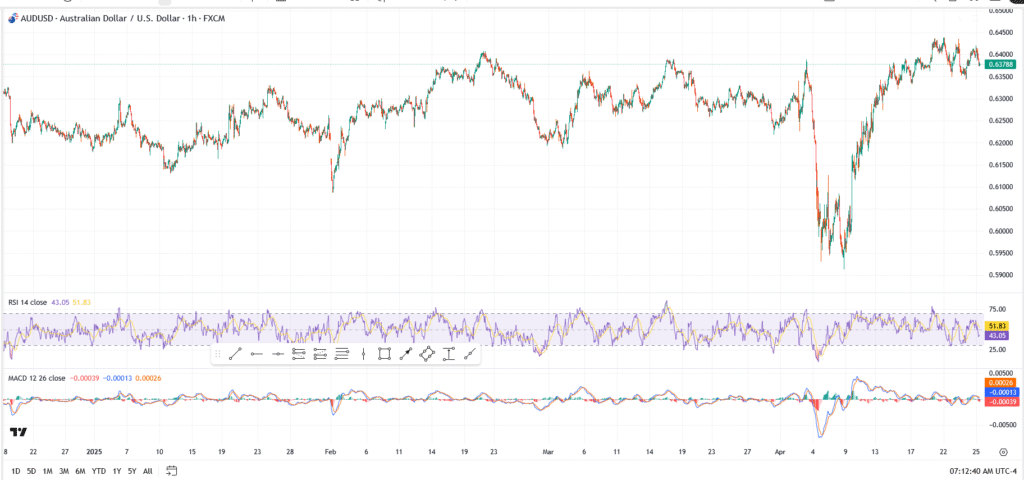
Task: Pick the Vertical Line drawing tool
Action: click(x=362, y=353)
